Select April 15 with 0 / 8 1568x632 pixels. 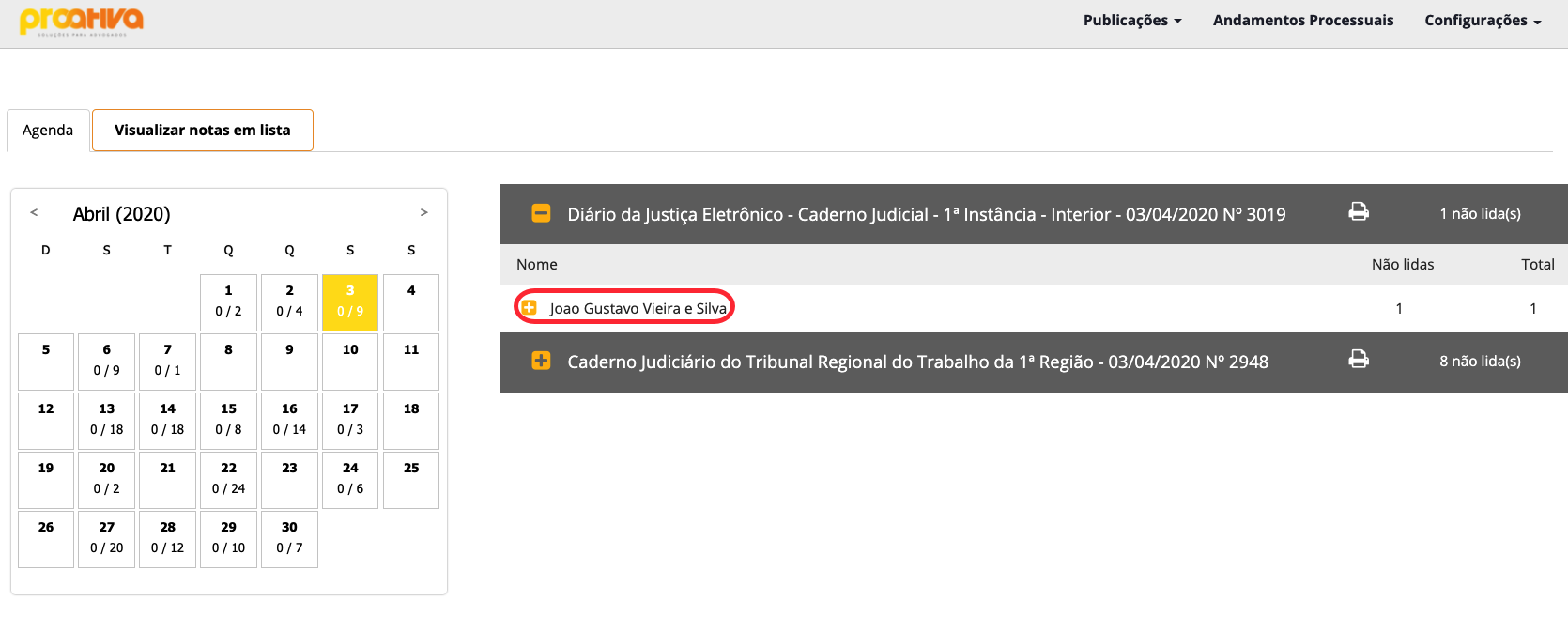(x=228, y=421)
